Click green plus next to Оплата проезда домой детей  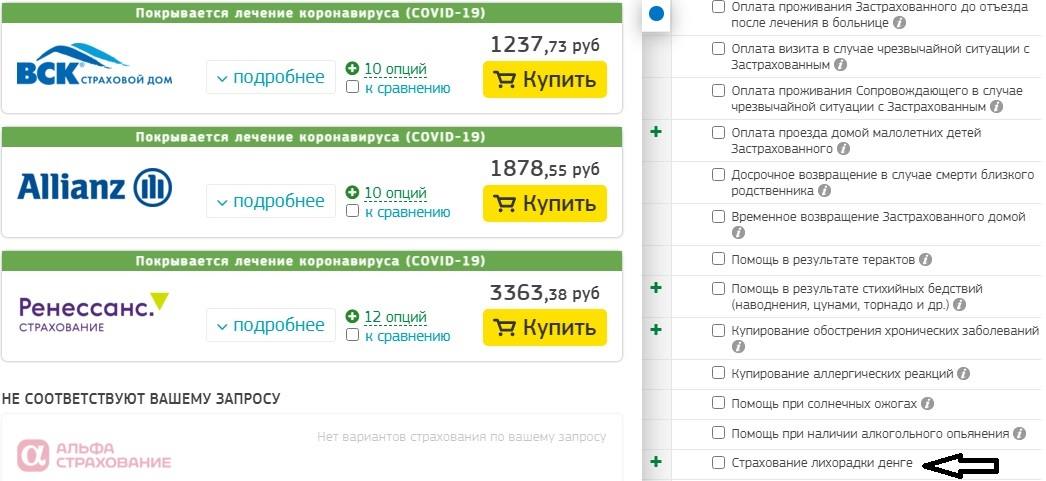coord(656,132)
